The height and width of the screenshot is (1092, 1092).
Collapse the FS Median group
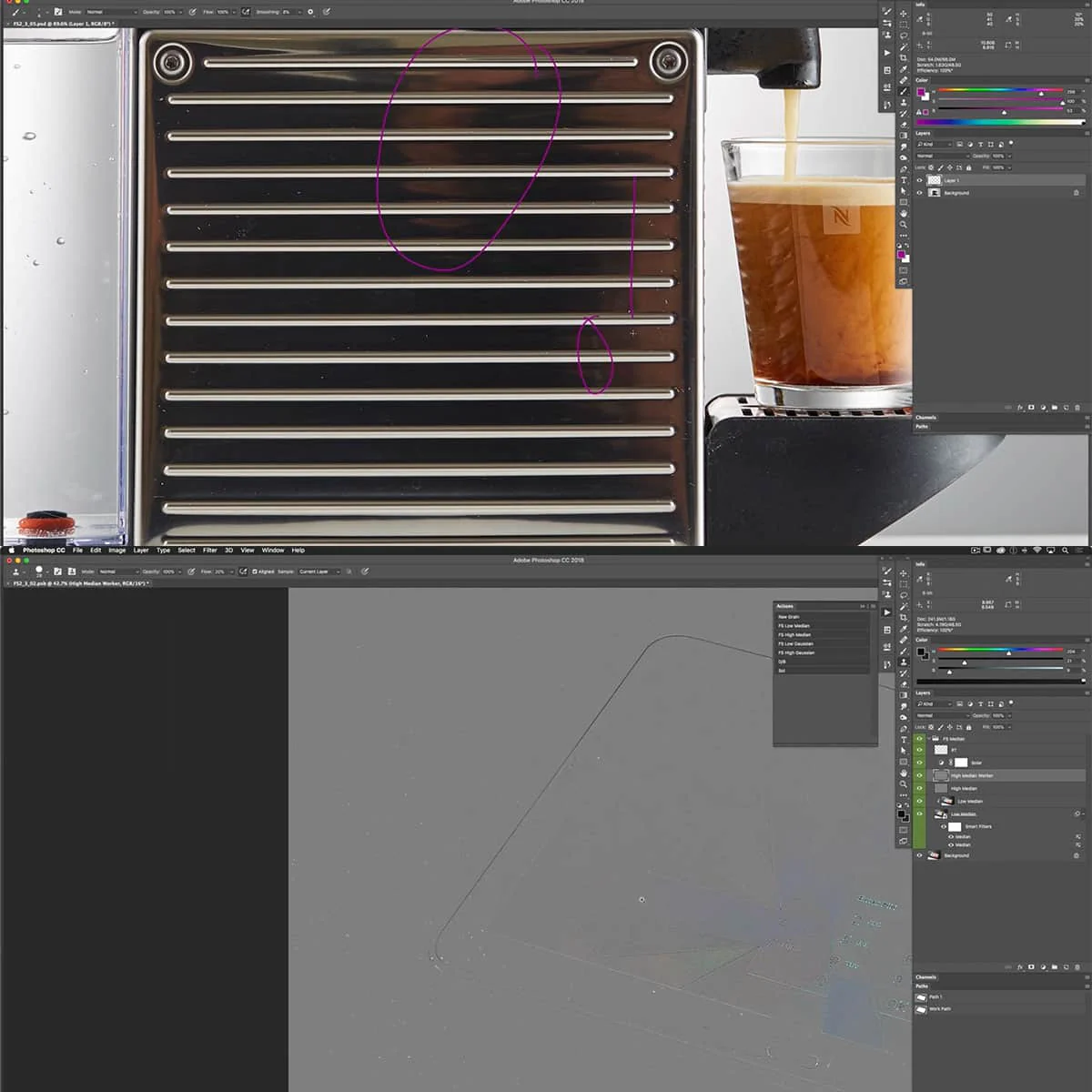(929, 739)
